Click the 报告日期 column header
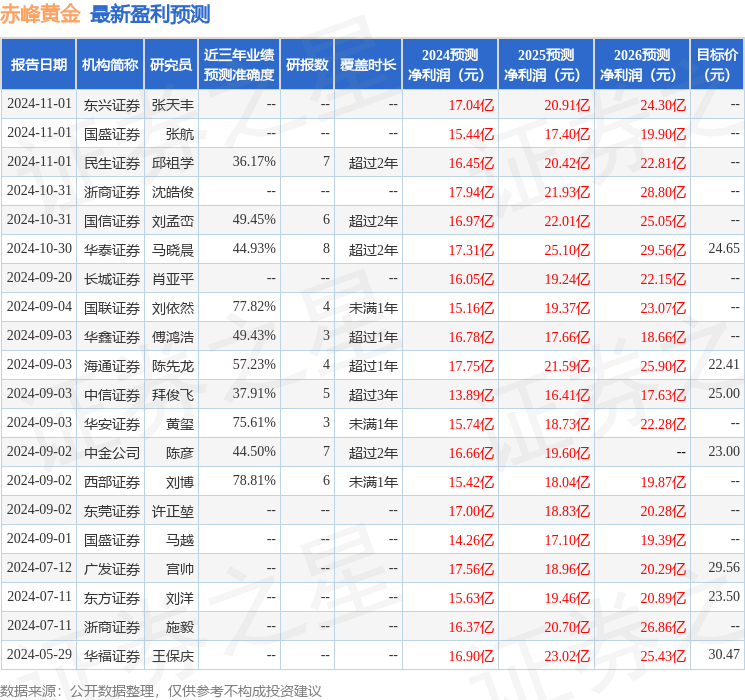 pos(38,65)
